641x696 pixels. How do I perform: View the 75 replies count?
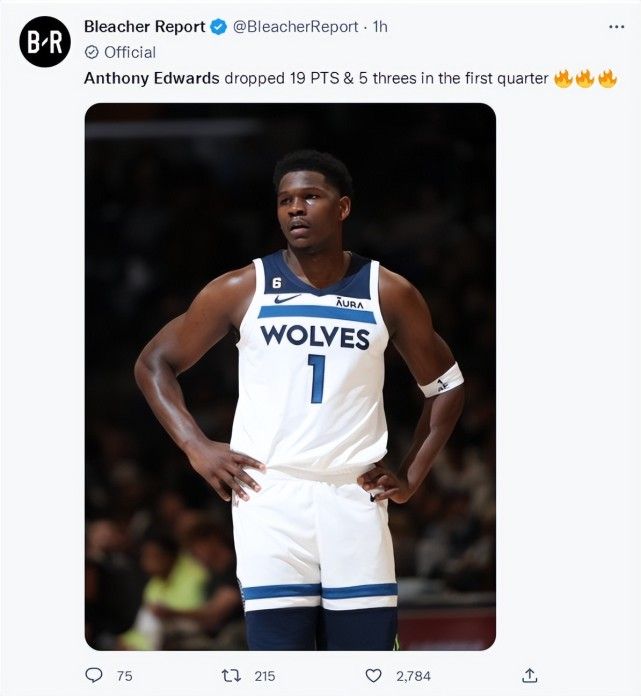(125, 676)
